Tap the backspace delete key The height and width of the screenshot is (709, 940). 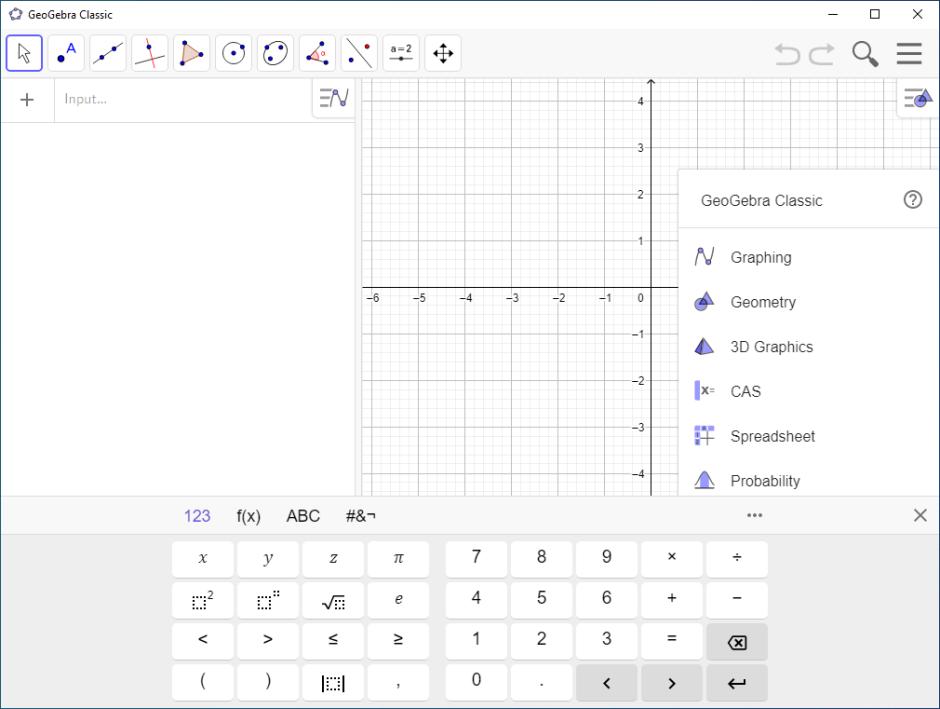click(x=737, y=641)
